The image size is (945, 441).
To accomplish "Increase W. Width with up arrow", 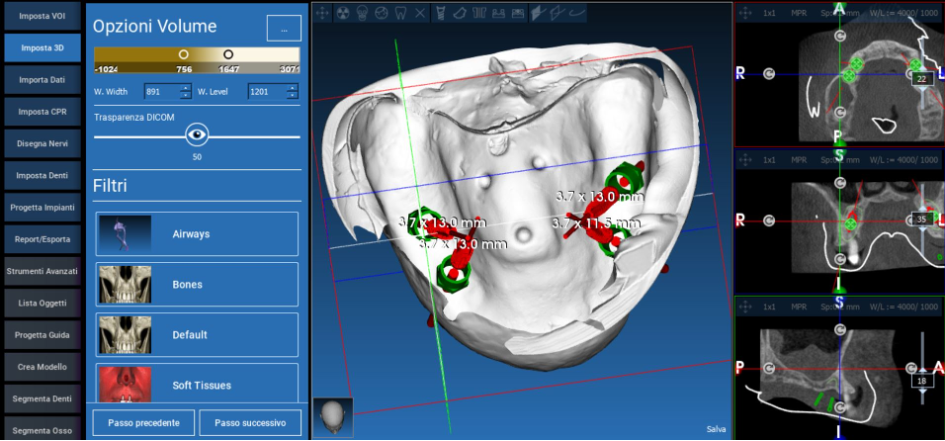I will pyautogui.click(x=186, y=88).
